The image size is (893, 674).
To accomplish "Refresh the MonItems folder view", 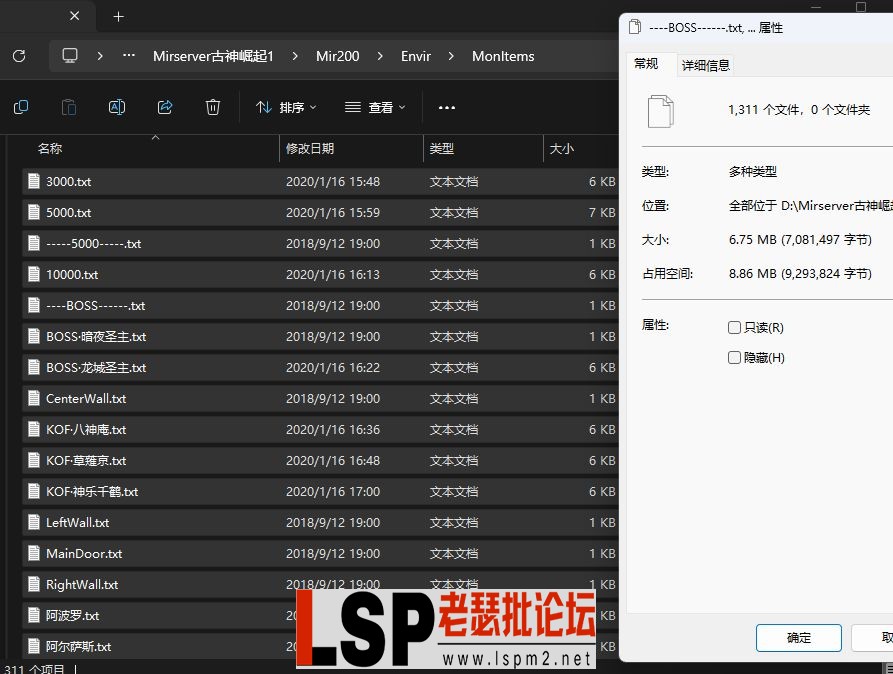I will pyautogui.click(x=19, y=56).
